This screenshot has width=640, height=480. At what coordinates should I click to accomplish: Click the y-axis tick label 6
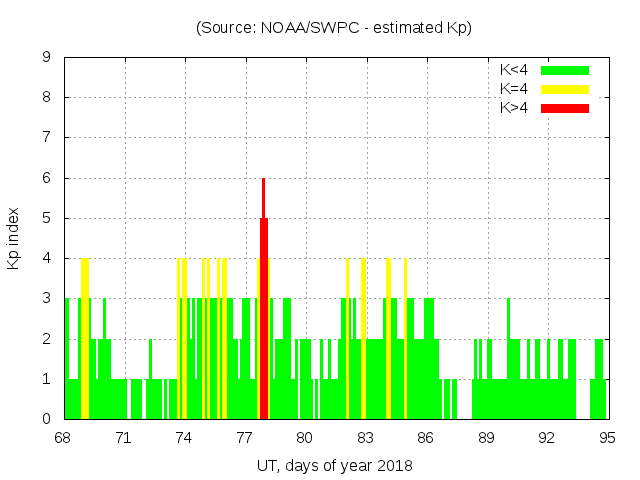[x=47, y=178]
